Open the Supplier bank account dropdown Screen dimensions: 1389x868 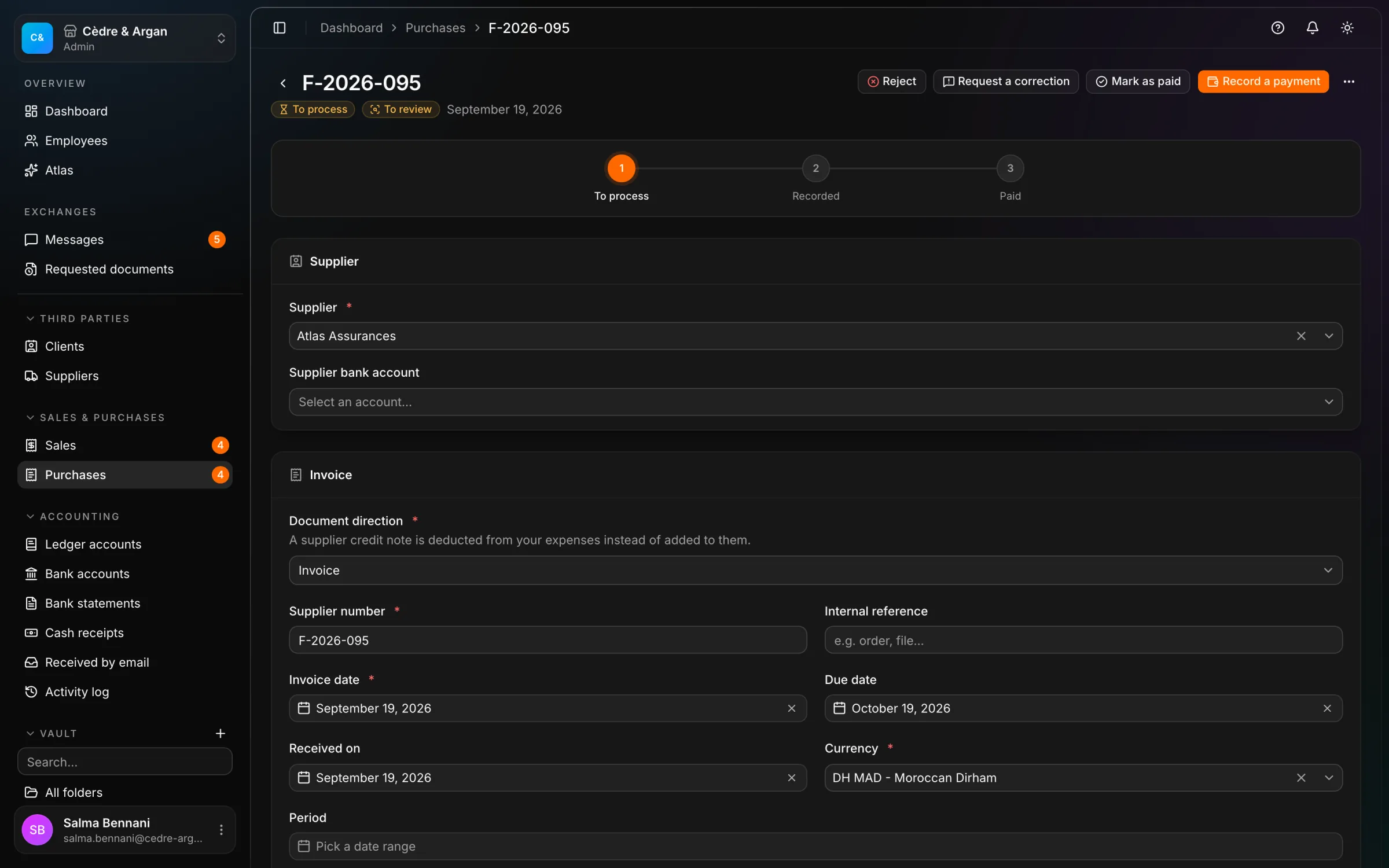[815, 402]
